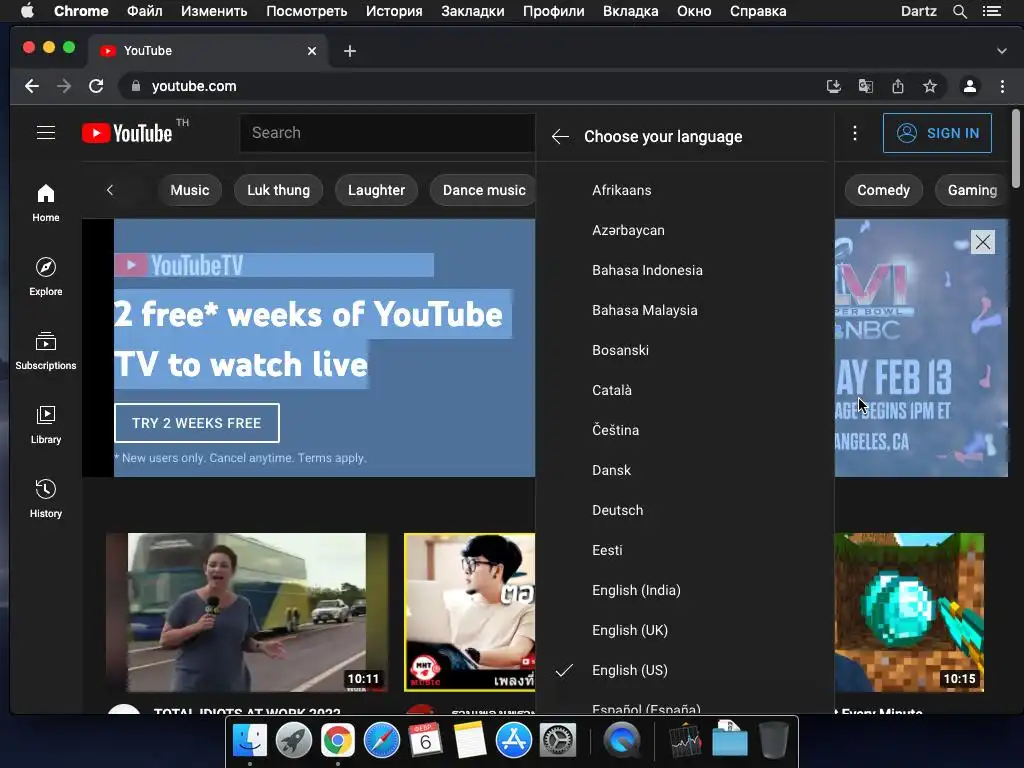
Task: Select English (UK) language
Action: click(684, 630)
